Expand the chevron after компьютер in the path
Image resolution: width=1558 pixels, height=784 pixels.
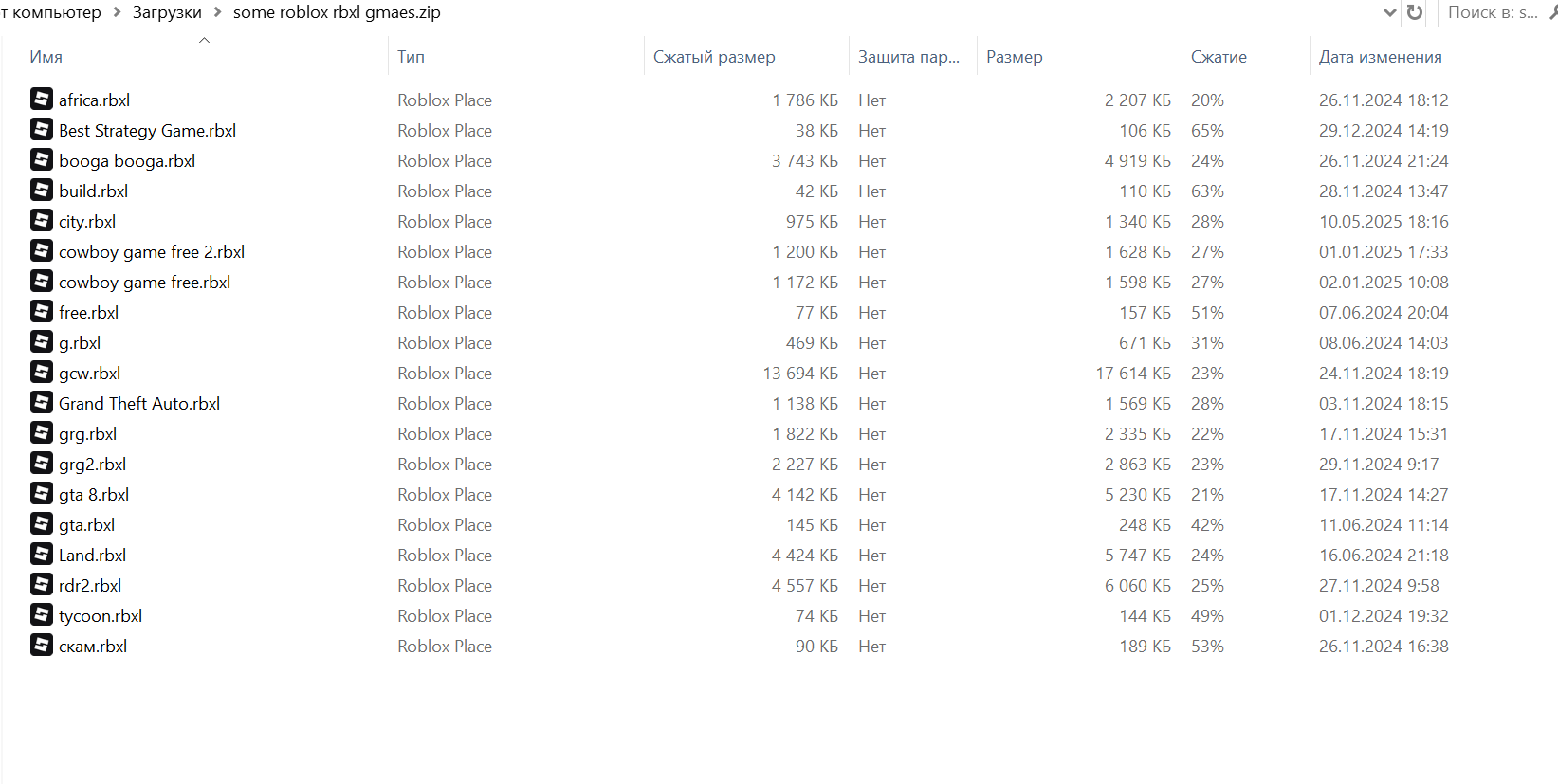click(x=117, y=12)
